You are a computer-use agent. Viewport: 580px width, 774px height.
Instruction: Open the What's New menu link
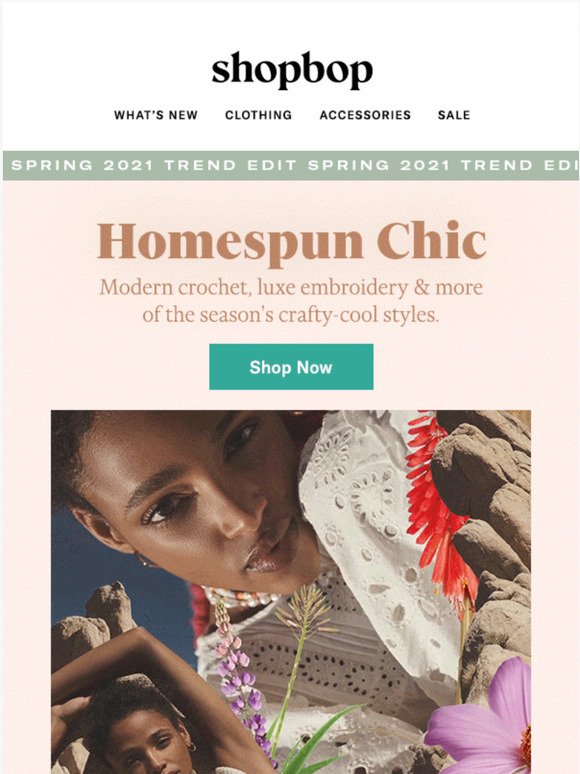coord(155,115)
